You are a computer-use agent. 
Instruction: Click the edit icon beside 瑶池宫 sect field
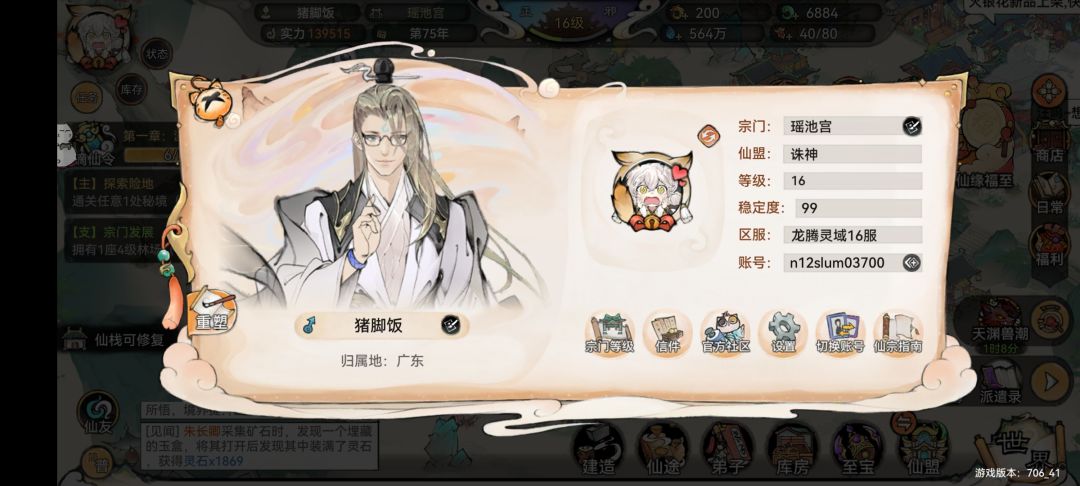pyautogui.click(x=912, y=126)
